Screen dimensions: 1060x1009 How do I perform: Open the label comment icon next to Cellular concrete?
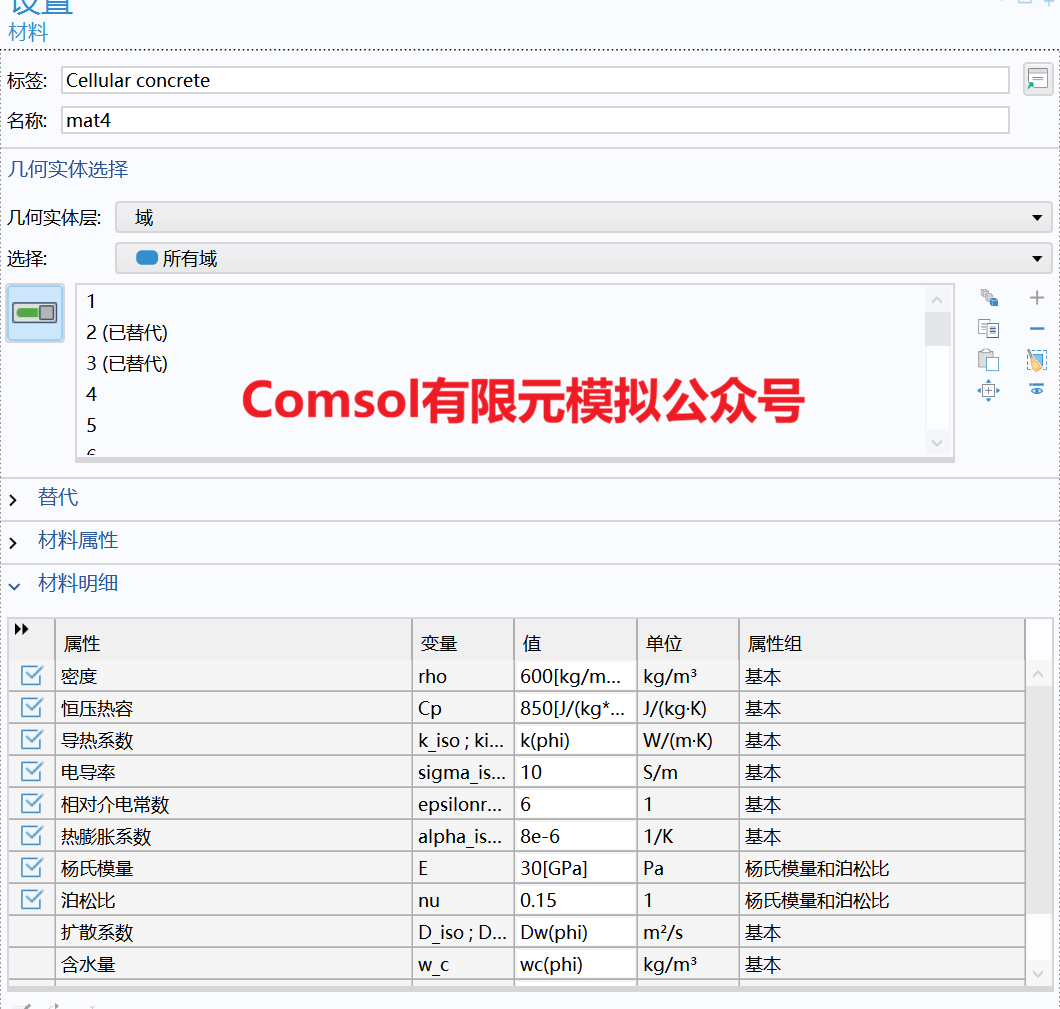pyautogui.click(x=1037, y=80)
